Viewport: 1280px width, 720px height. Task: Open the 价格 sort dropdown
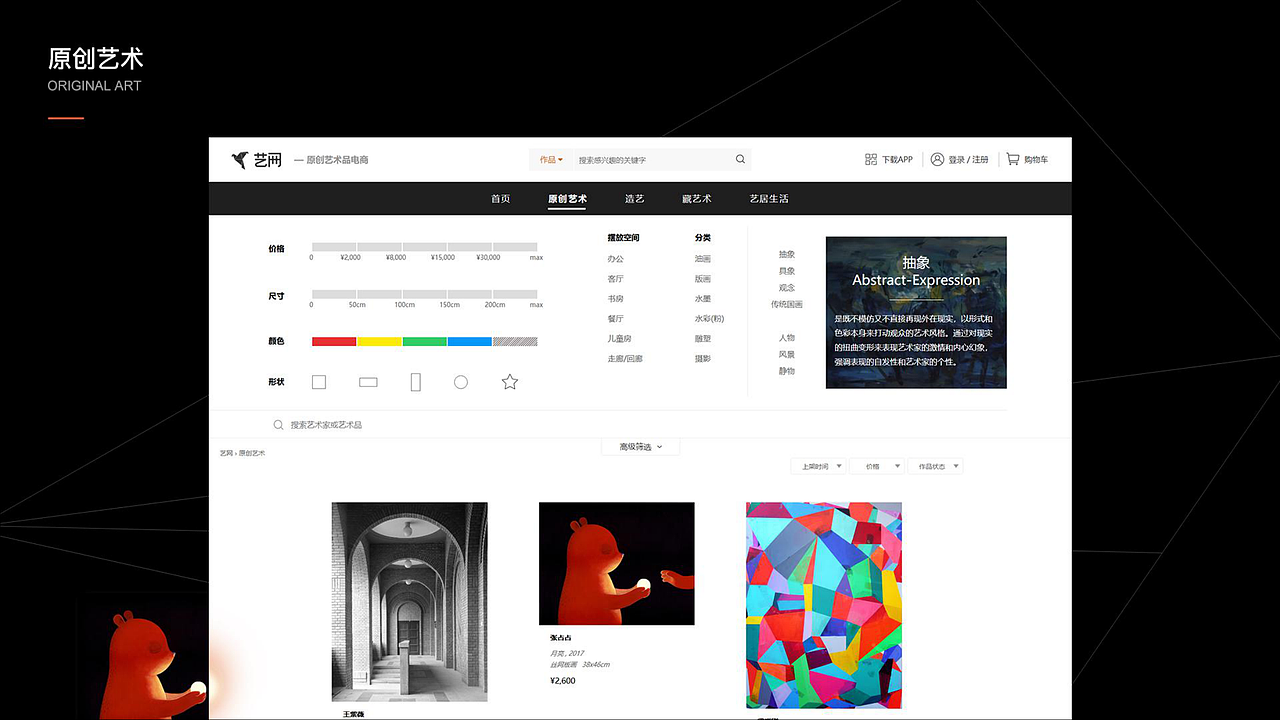[877, 466]
